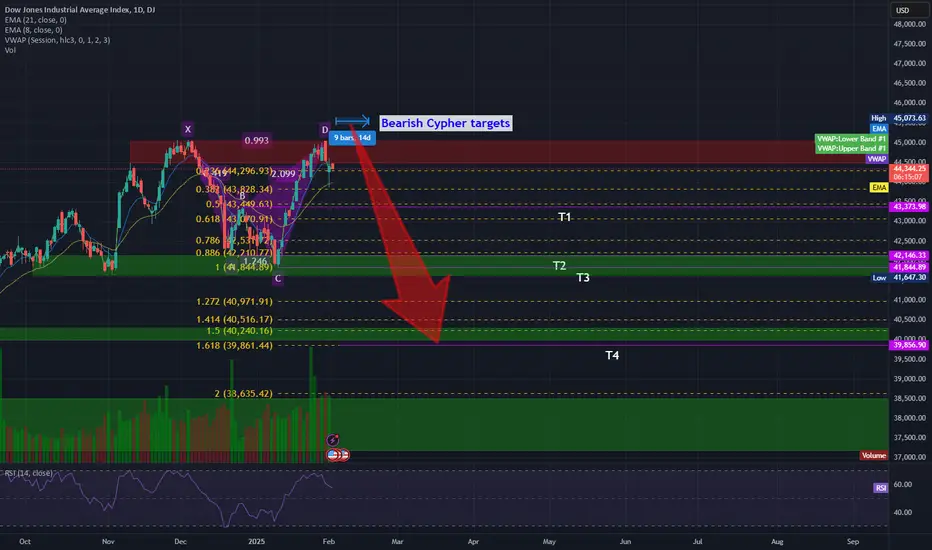Select the VWAP (Session, hlc3) indicator legend
The height and width of the screenshot is (550, 932).
click(x=57, y=40)
